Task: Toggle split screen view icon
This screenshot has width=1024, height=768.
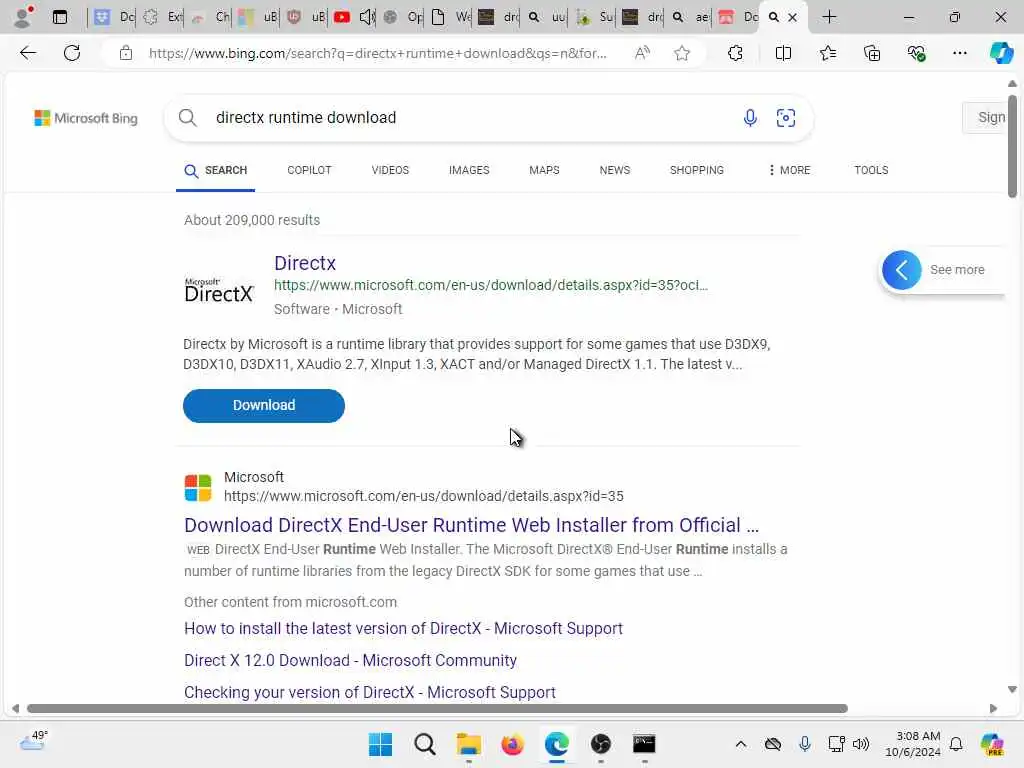Action: click(x=783, y=53)
